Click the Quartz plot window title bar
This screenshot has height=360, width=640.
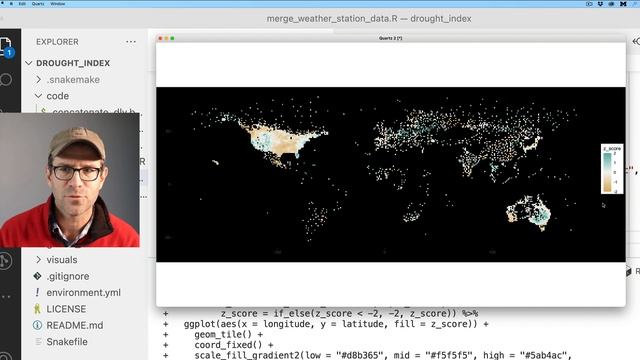391,38
